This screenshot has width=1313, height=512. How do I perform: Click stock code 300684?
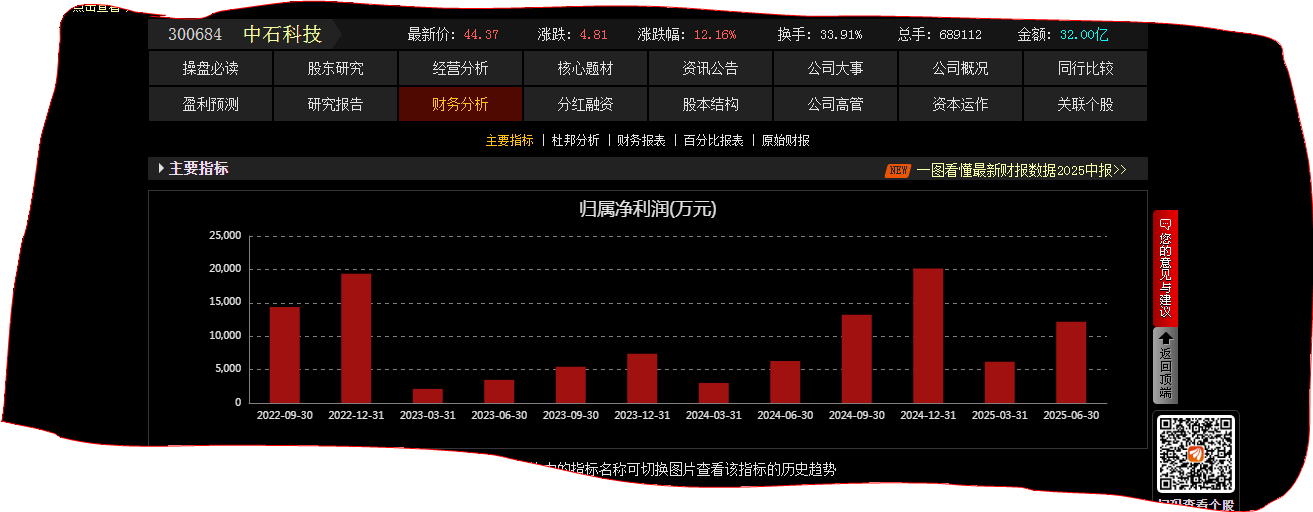(195, 35)
